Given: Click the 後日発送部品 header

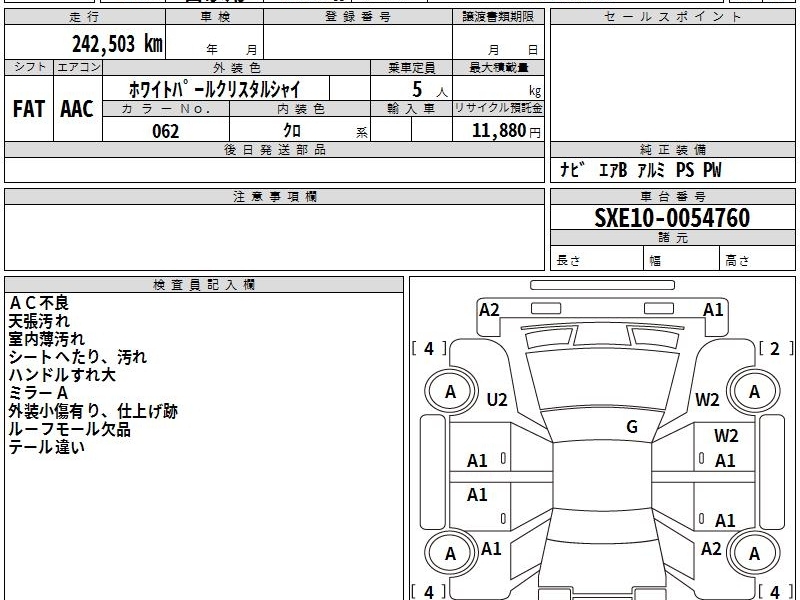Looking at the screenshot, I should tap(274, 149).
